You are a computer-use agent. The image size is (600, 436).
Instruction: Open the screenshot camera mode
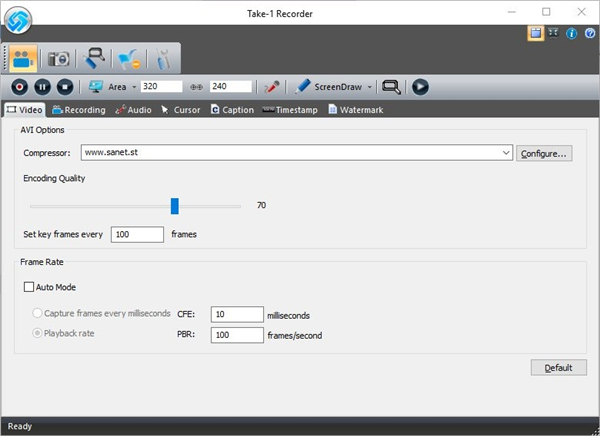tap(60, 58)
